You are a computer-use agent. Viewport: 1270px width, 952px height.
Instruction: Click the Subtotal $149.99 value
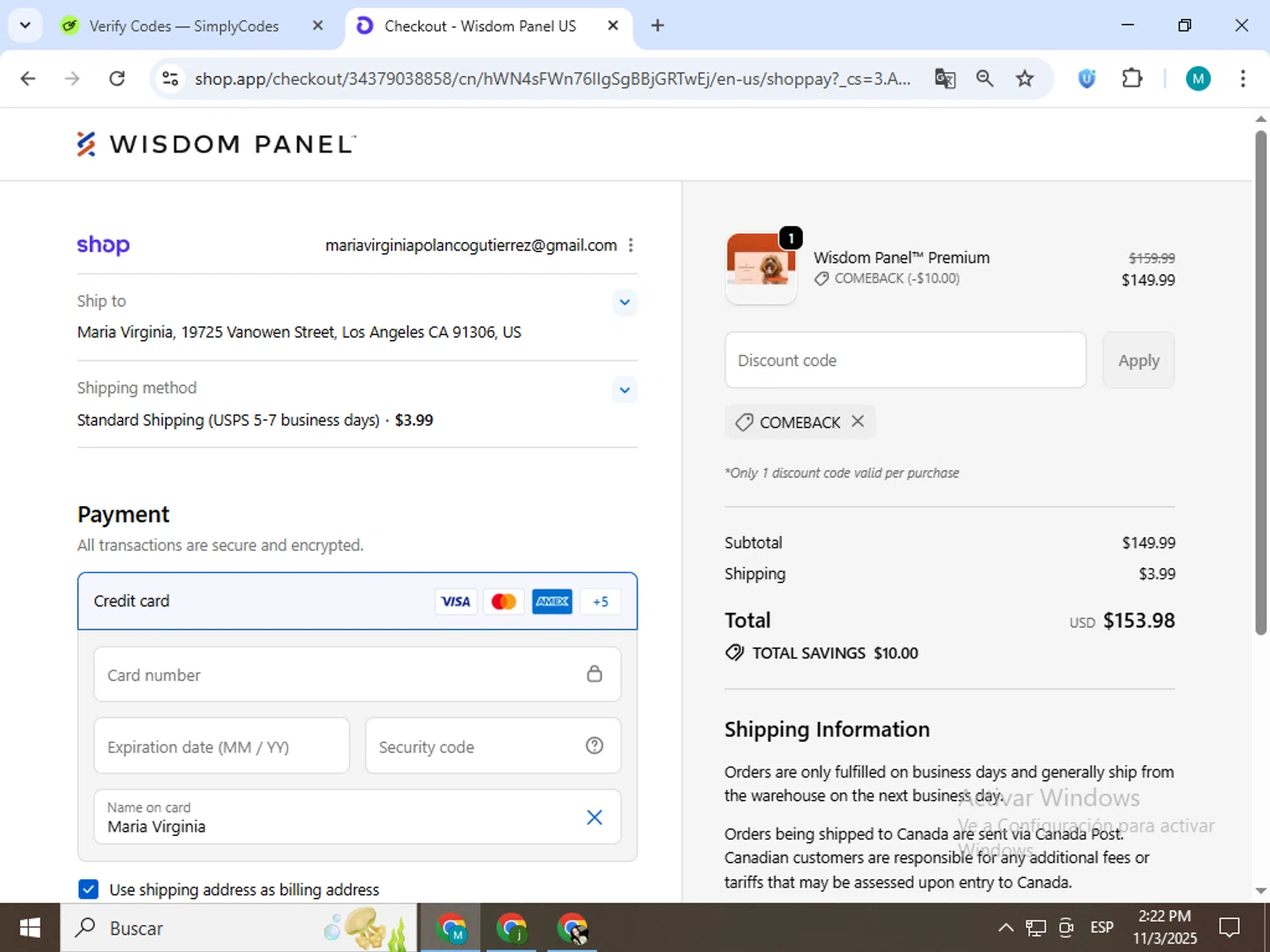point(1148,542)
